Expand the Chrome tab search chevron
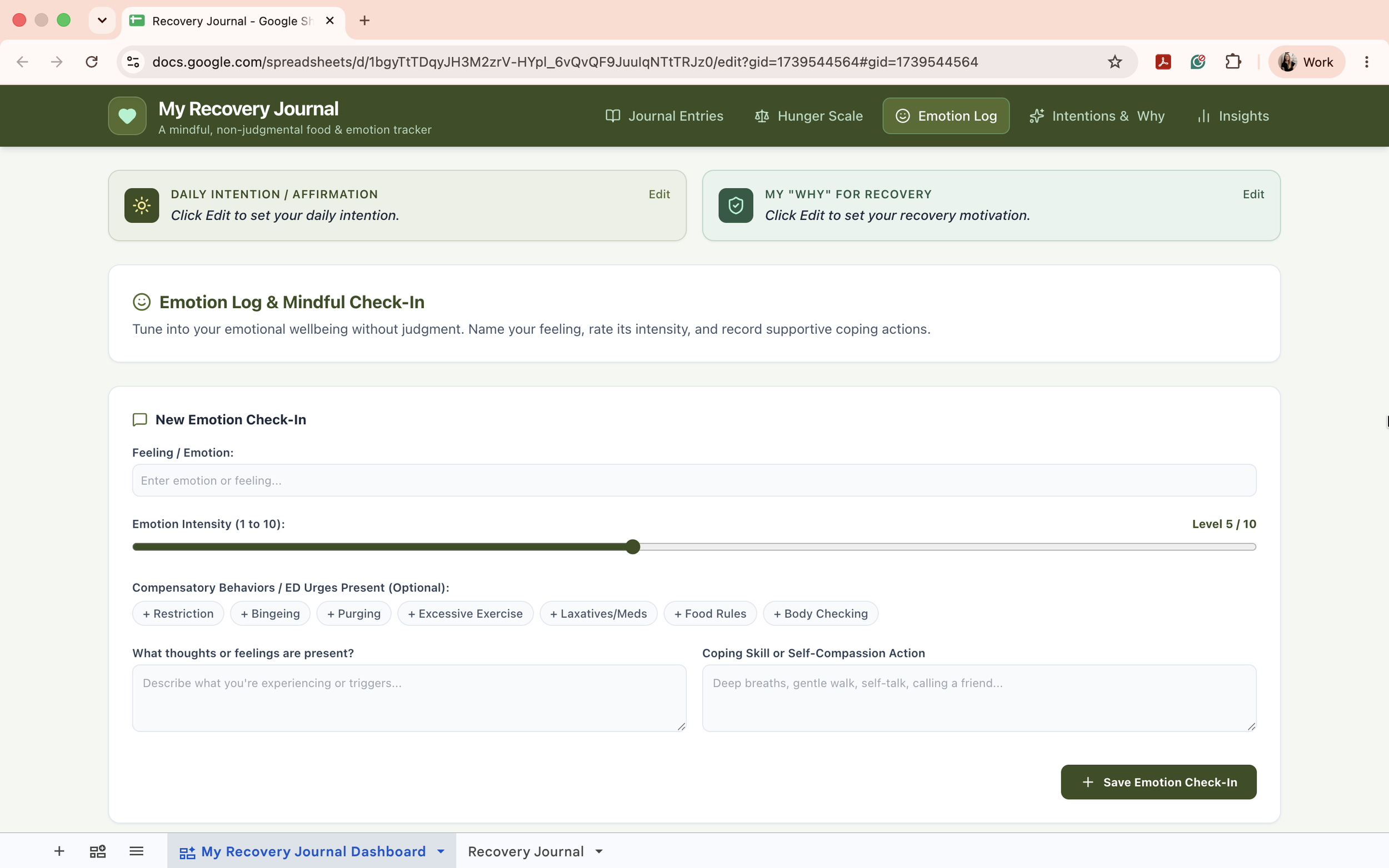The height and width of the screenshot is (868, 1389). [102, 21]
